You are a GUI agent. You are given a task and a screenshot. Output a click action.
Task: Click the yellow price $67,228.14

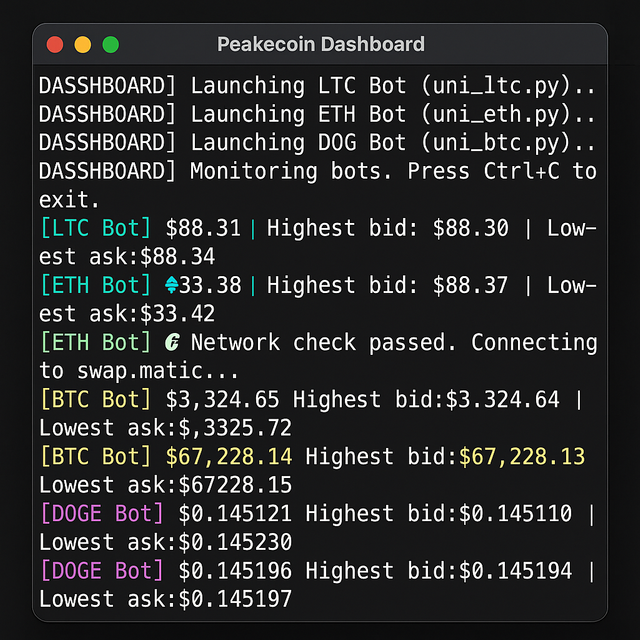pyautogui.click(x=229, y=457)
